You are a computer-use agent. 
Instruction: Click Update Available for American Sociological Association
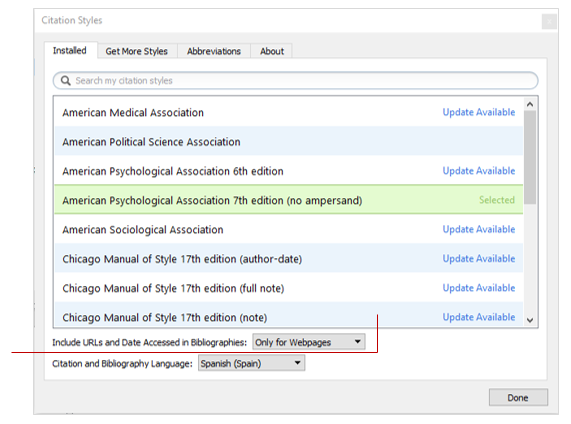pos(479,229)
